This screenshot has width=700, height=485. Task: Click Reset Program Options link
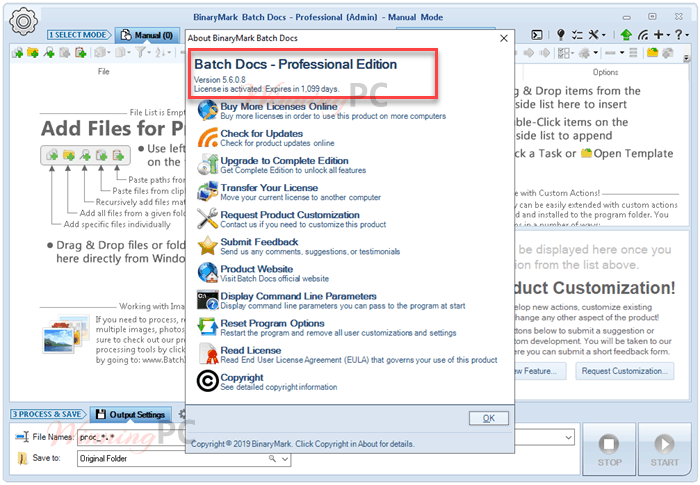point(272,323)
